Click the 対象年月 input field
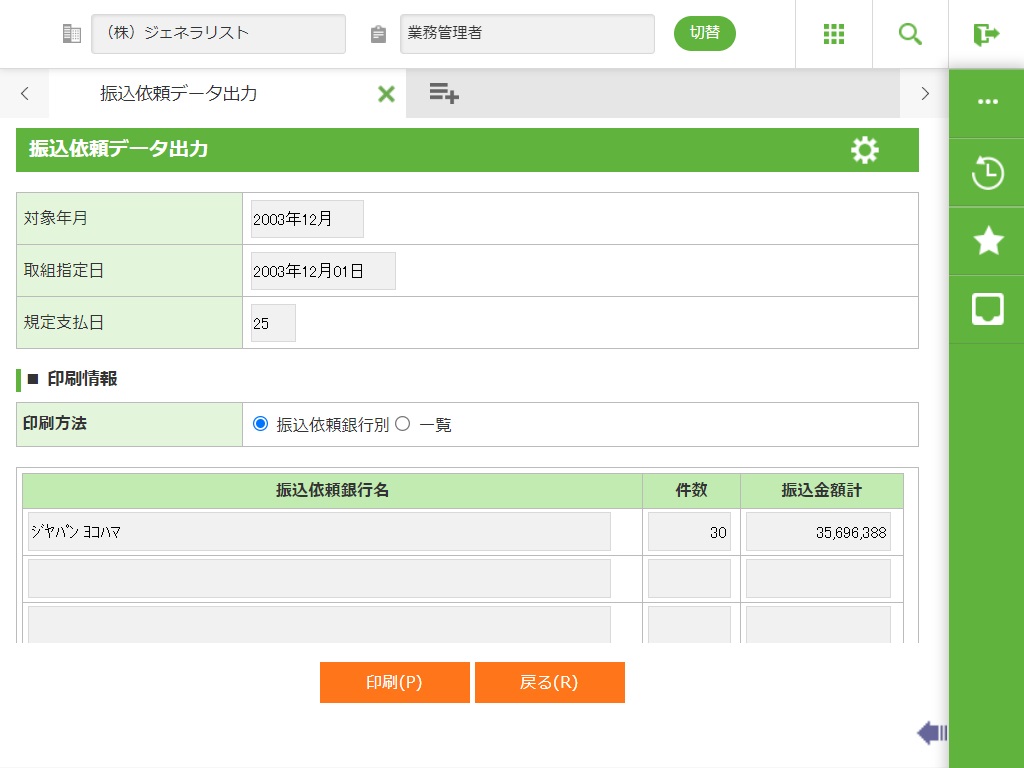Screen dimensions: 1024x768 307,219
